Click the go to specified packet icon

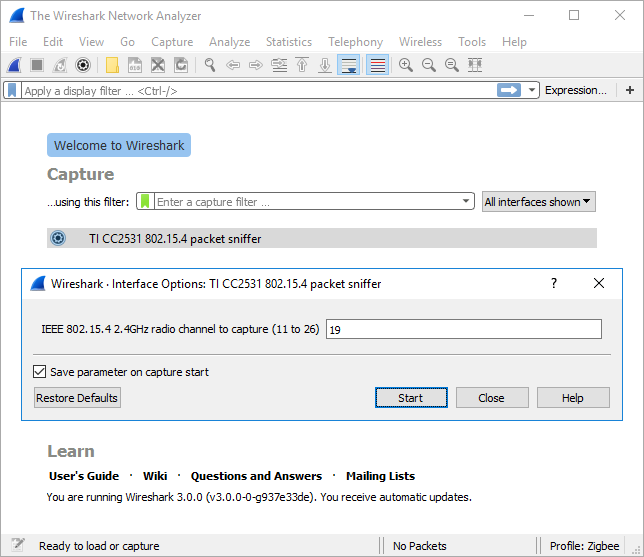[x=279, y=65]
